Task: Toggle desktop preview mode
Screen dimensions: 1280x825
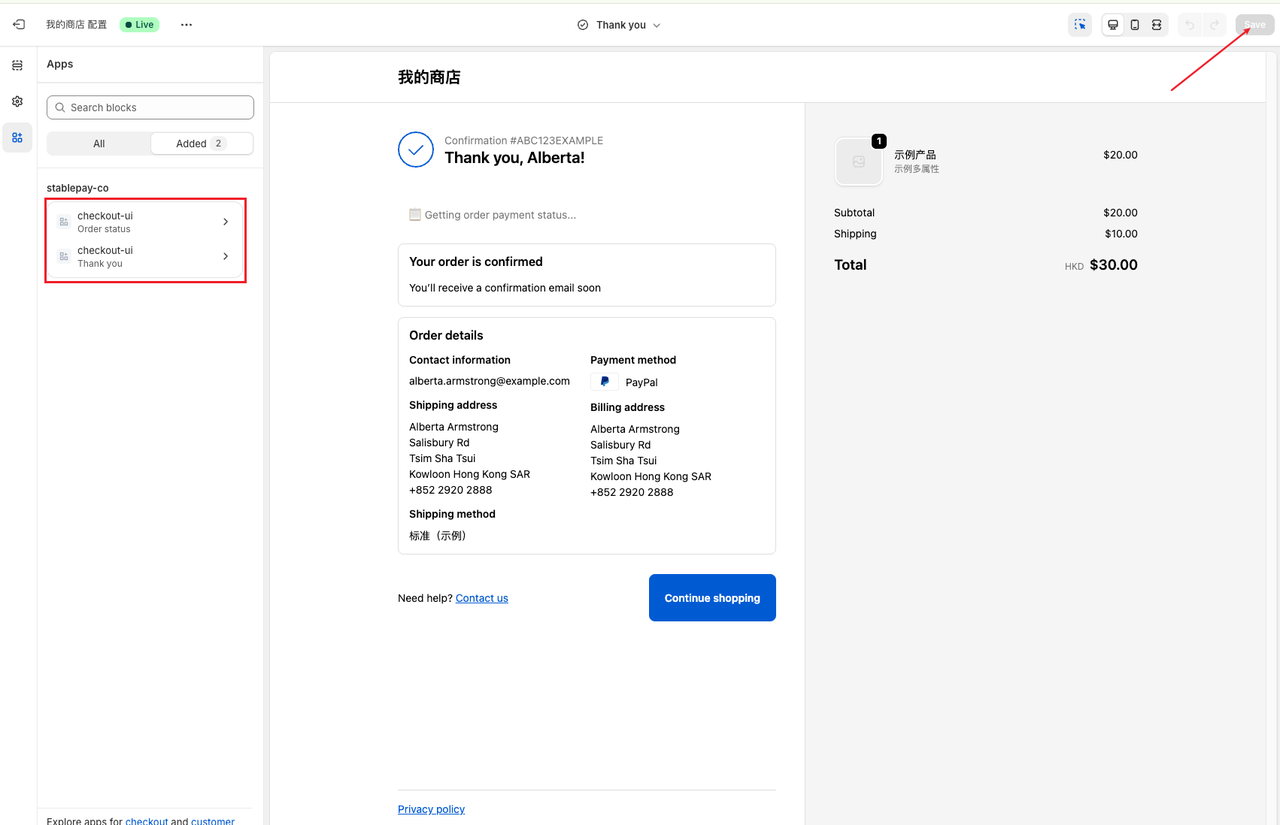Action: [x=1112, y=24]
